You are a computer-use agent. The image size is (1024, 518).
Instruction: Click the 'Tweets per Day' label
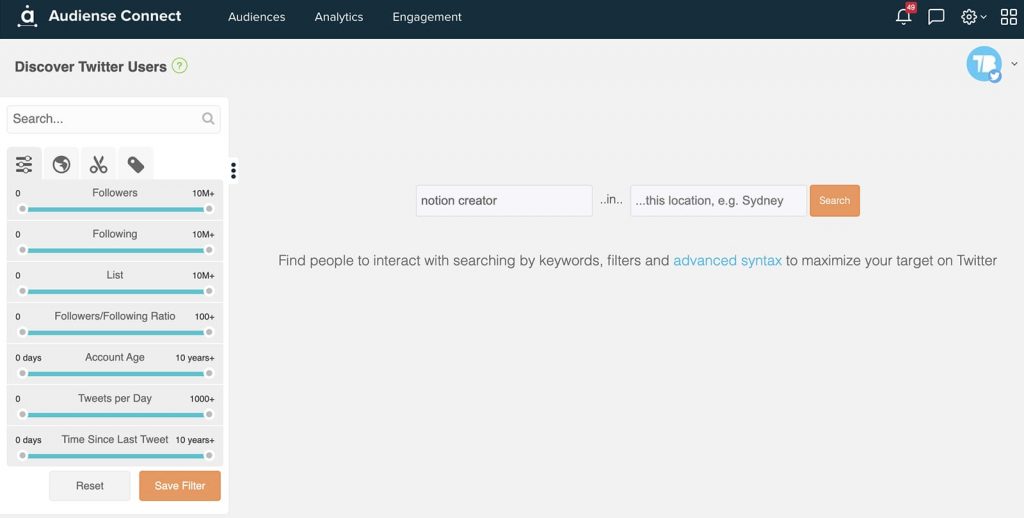(x=115, y=398)
